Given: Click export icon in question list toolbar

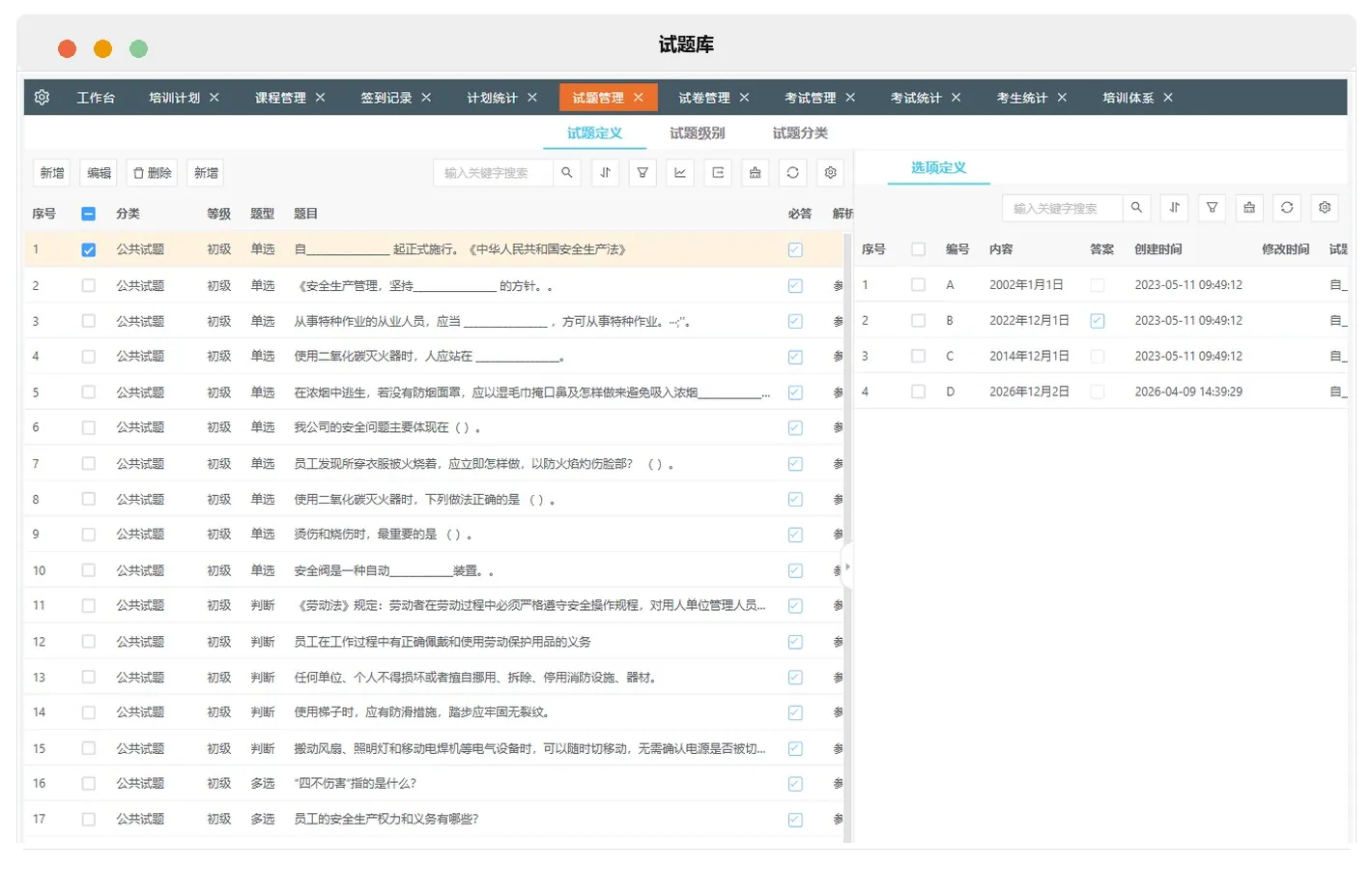Looking at the screenshot, I should point(718,173).
